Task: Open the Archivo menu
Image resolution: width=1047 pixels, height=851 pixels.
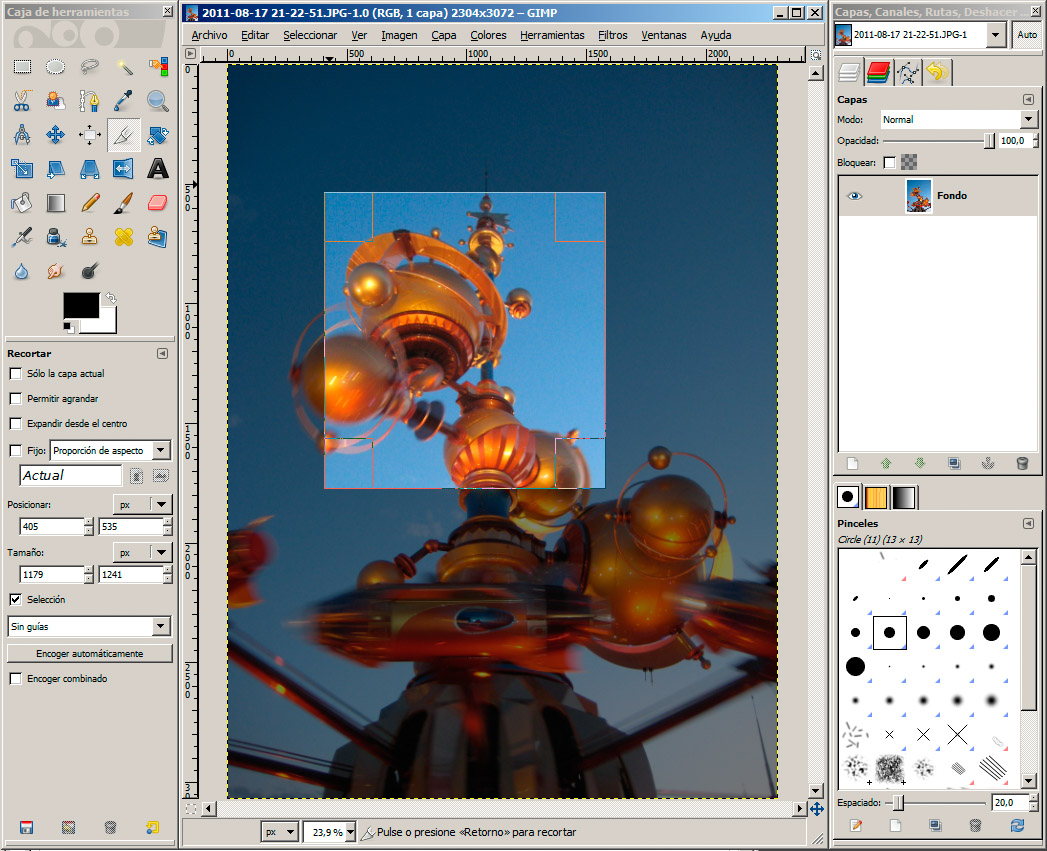Action: click(209, 35)
